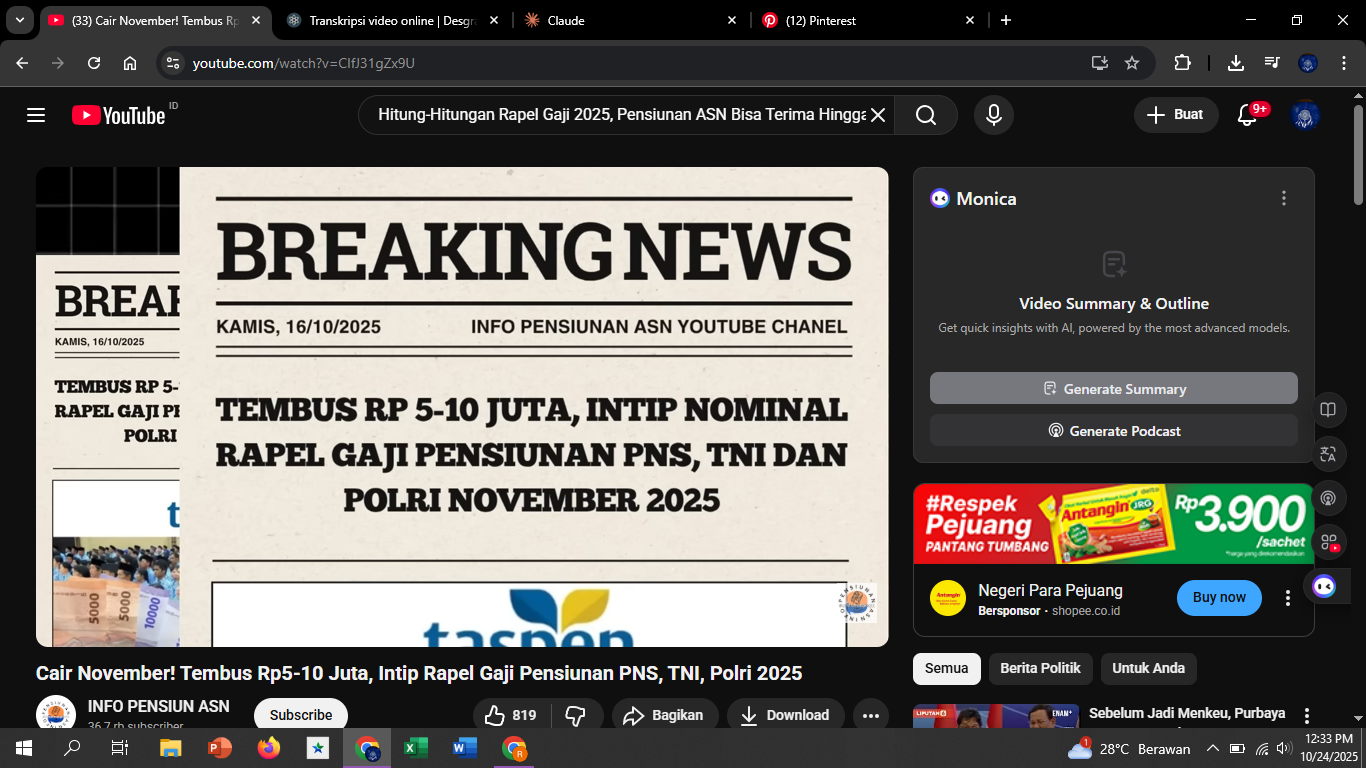Image resolution: width=1366 pixels, height=768 pixels.
Task: Dislike the video with thumbs down
Action: pos(575,715)
